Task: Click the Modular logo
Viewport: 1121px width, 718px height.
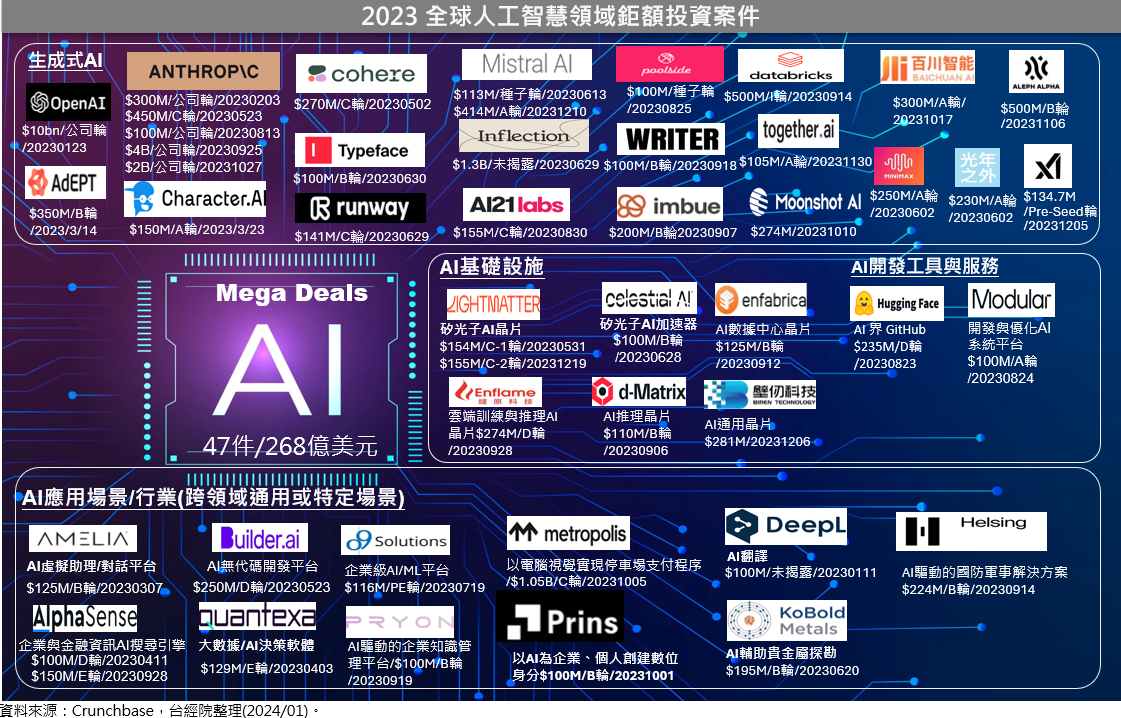Action: (1011, 300)
